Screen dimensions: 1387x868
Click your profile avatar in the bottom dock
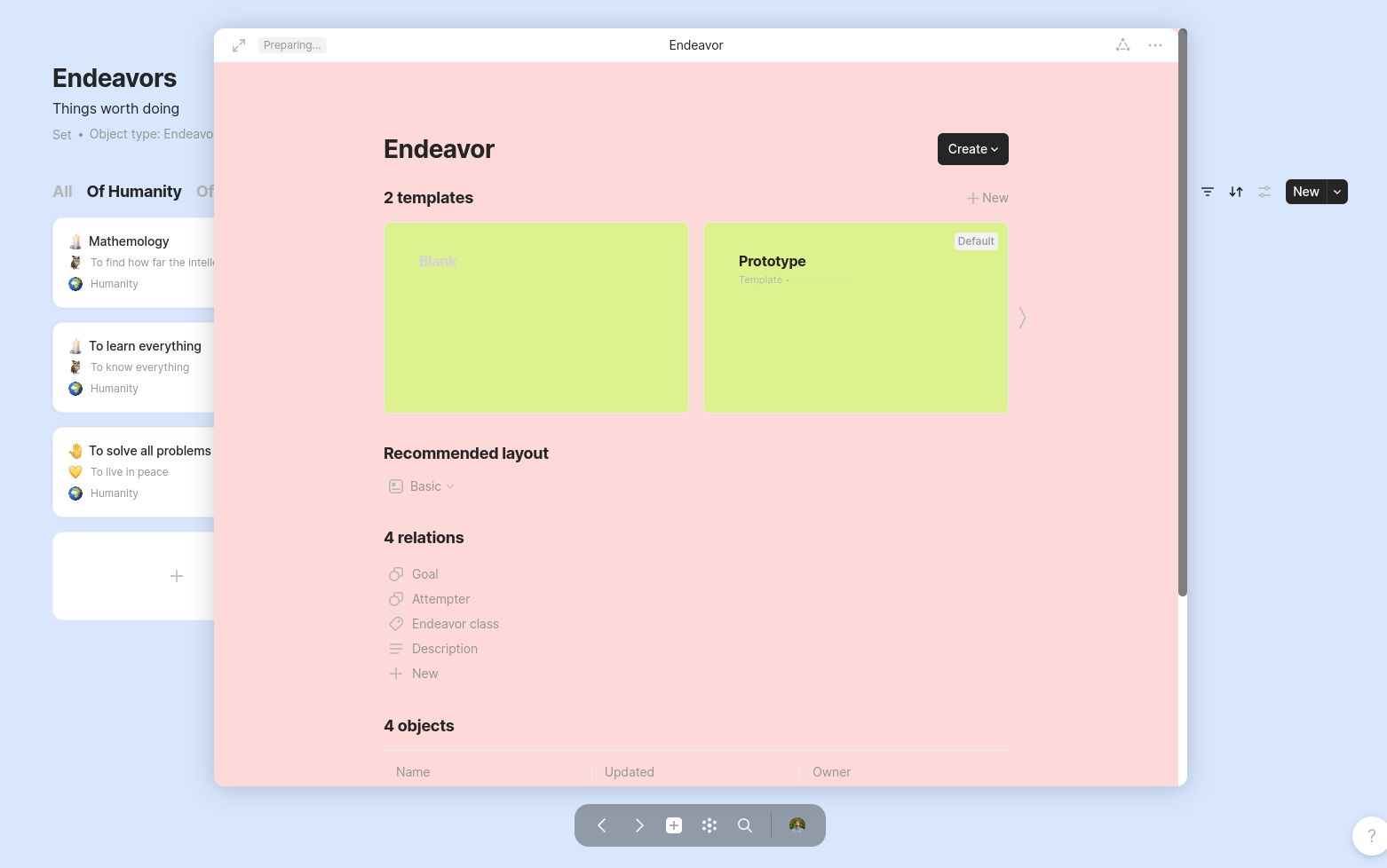(x=797, y=825)
